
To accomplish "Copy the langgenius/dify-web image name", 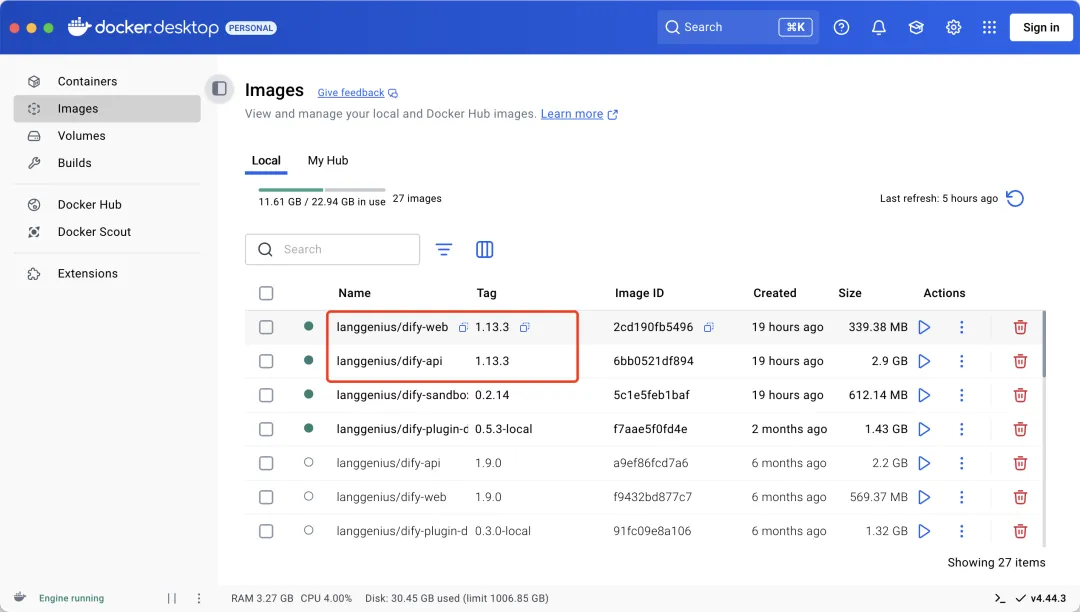I will tap(463, 327).
